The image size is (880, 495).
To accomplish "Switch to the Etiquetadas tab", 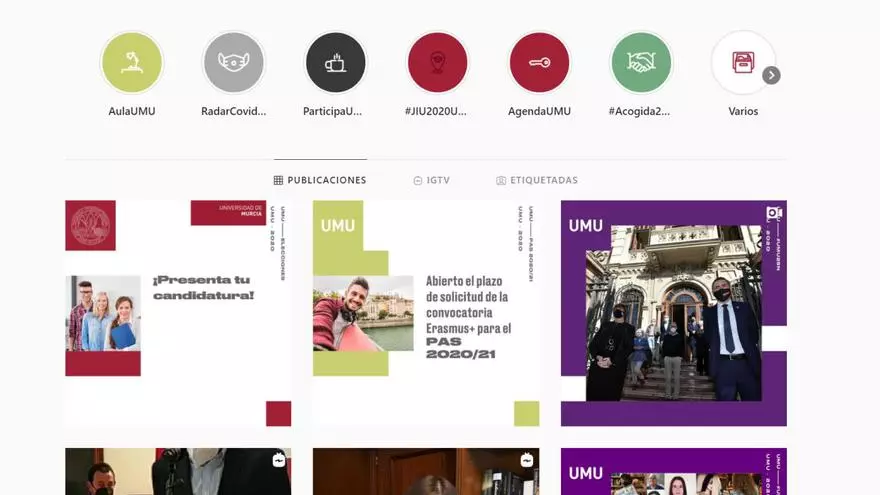I will pyautogui.click(x=537, y=180).
